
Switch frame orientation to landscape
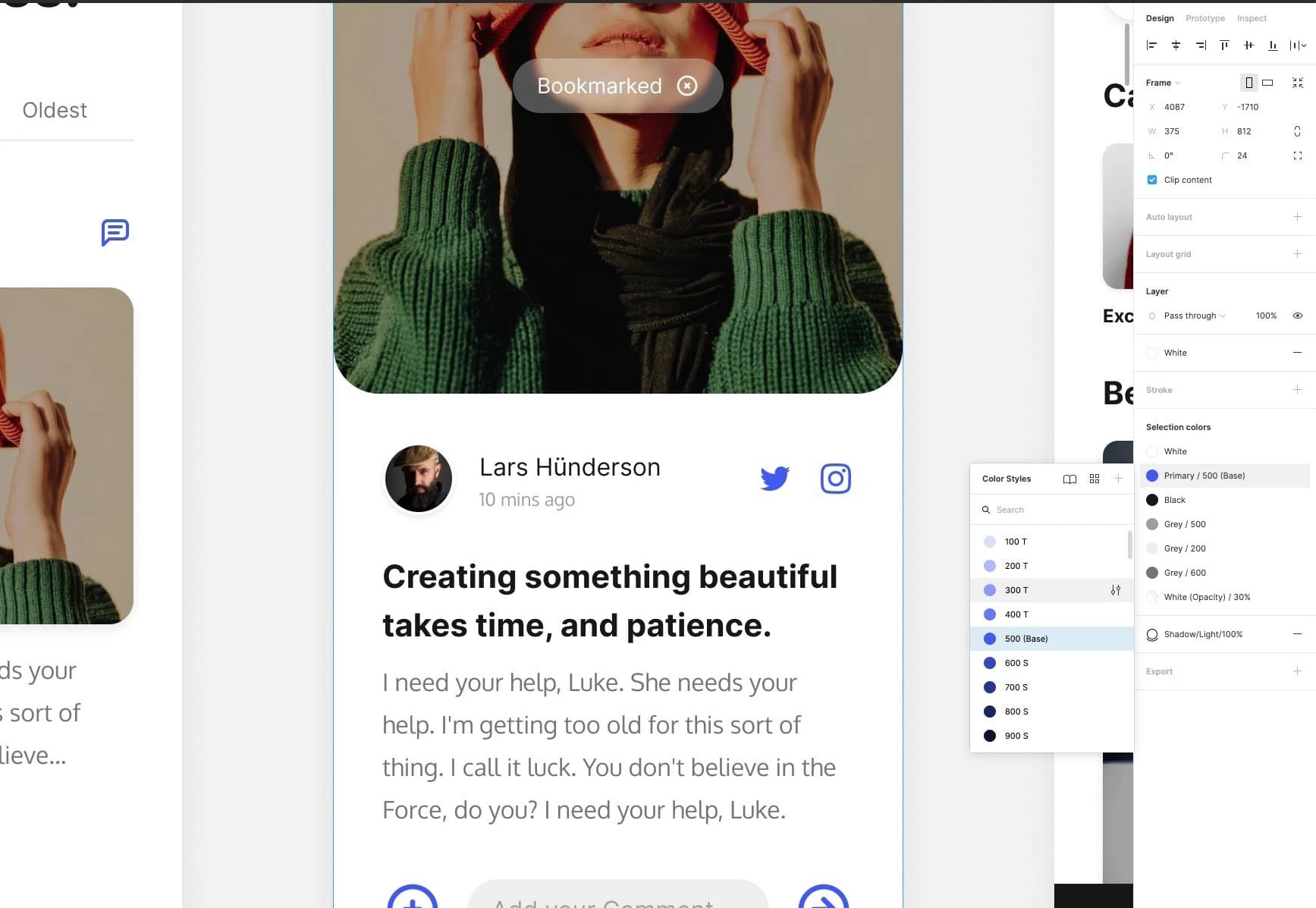[1266, 82]
